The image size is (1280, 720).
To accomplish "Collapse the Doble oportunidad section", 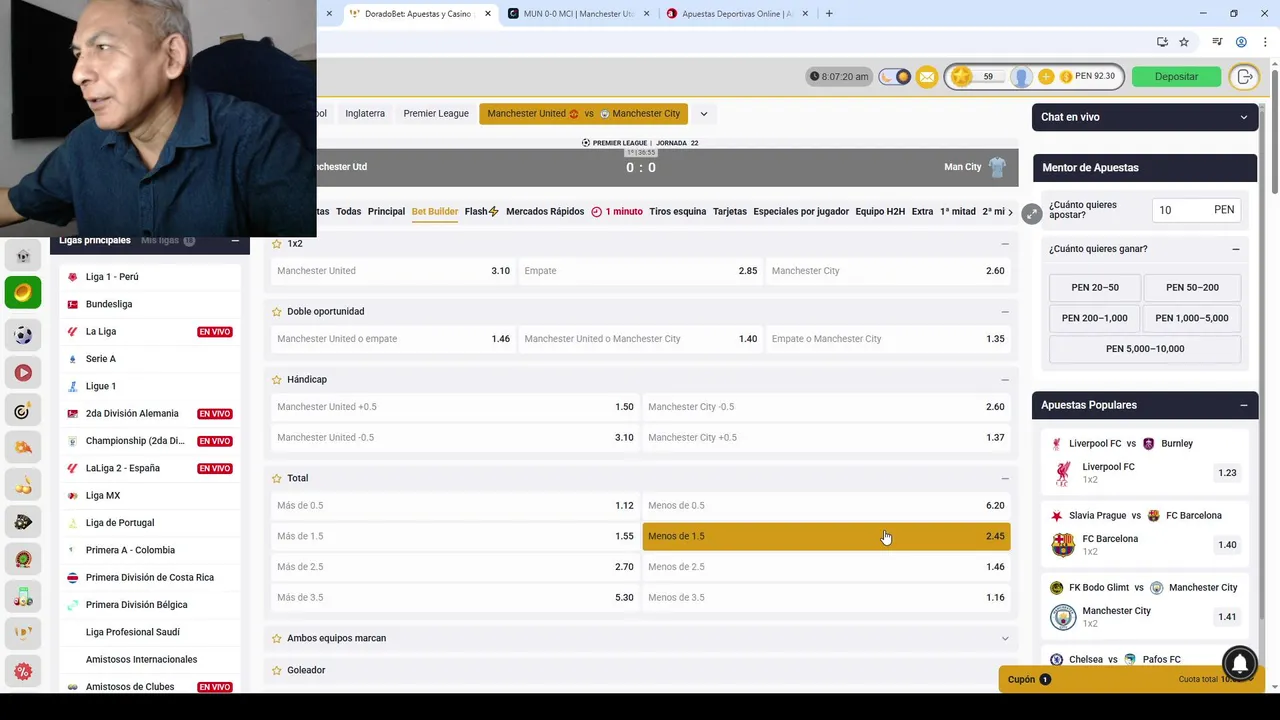I will pos(1005,312).
